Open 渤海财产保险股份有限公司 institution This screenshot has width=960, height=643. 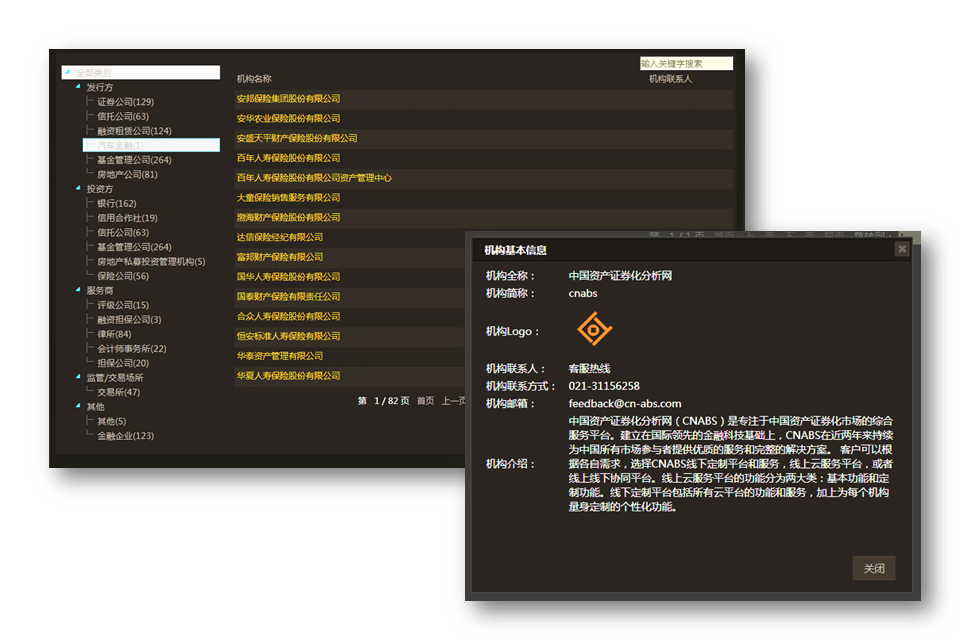(x=288, y=217)
